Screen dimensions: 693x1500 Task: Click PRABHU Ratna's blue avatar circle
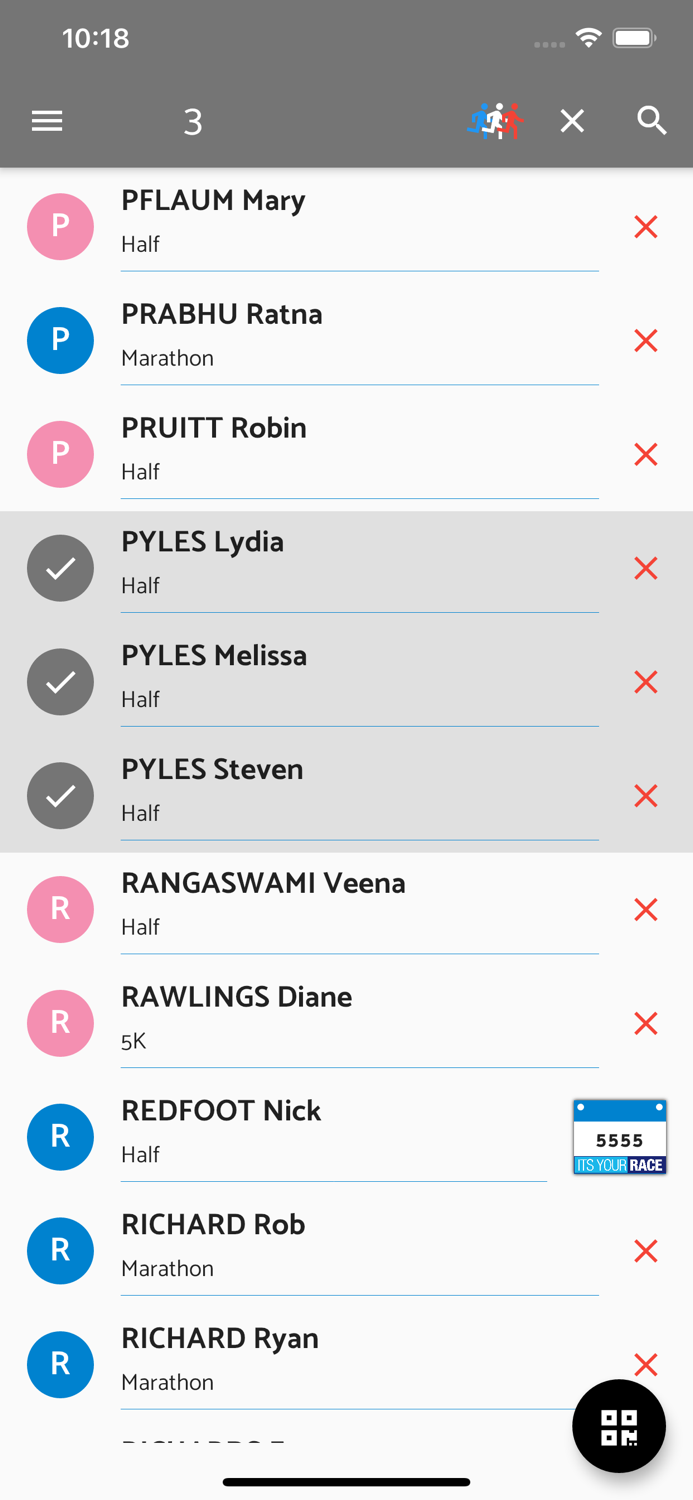[60, 340]
